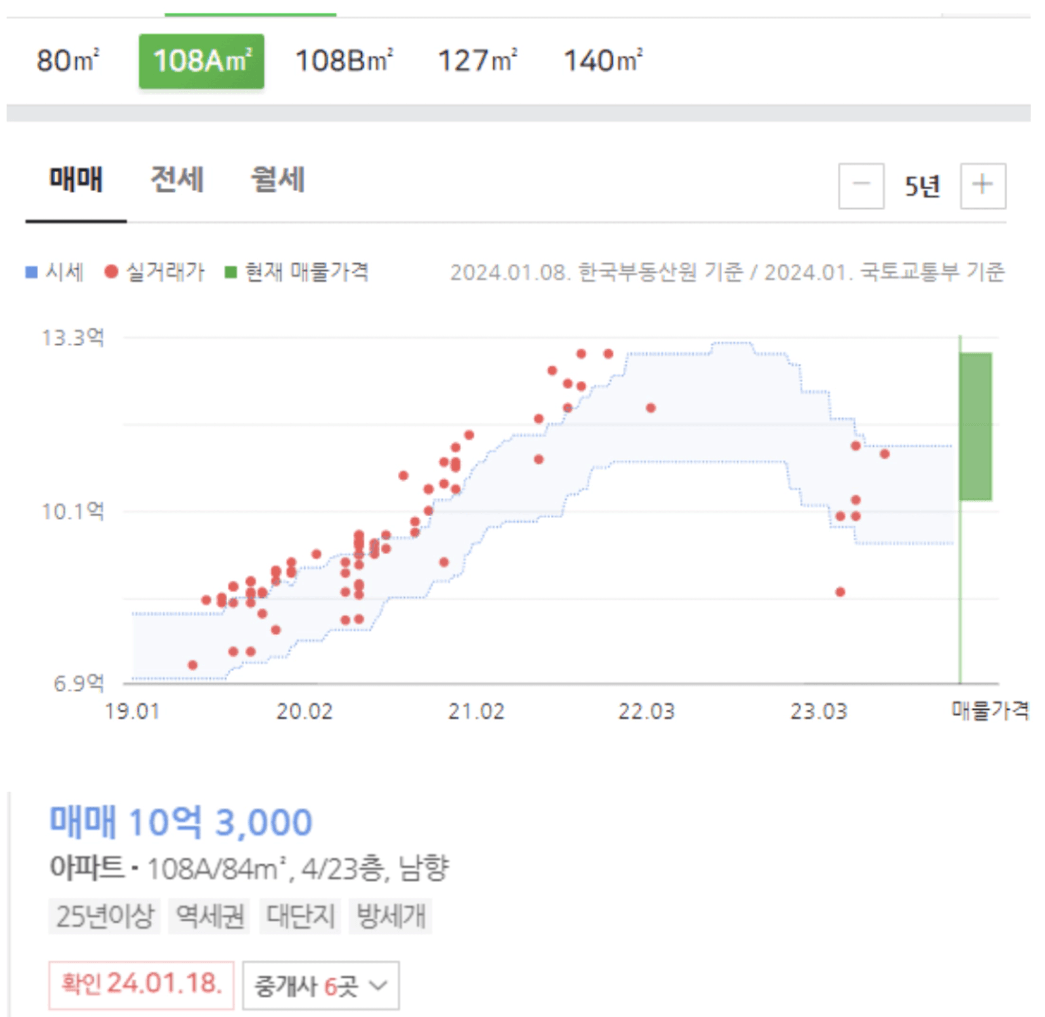Select the 80㎡ area tab
Screen dimensions: 1045x1017
[x=68, y=61]
